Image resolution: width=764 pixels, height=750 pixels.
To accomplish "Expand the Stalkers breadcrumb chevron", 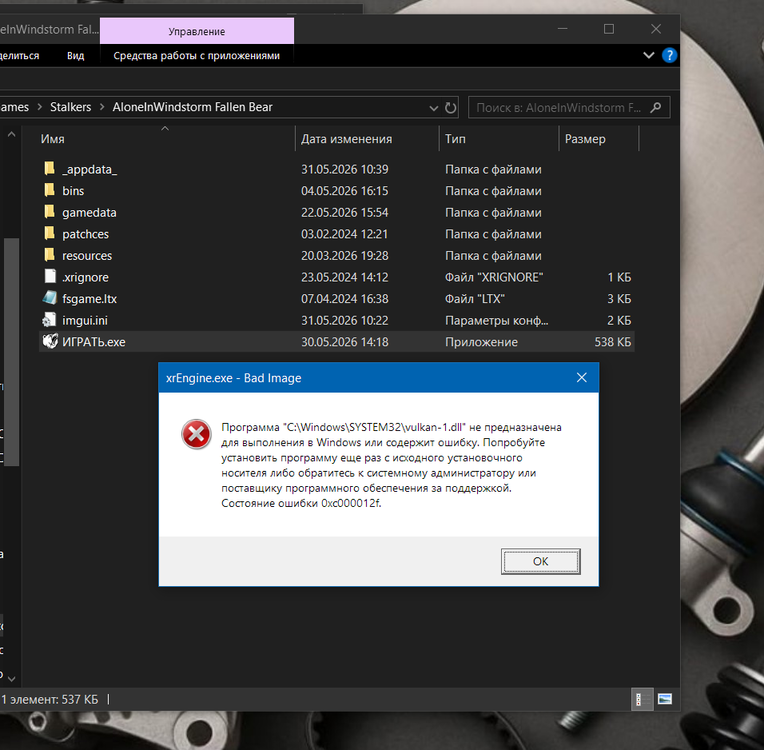I will [x=102, y=107].
